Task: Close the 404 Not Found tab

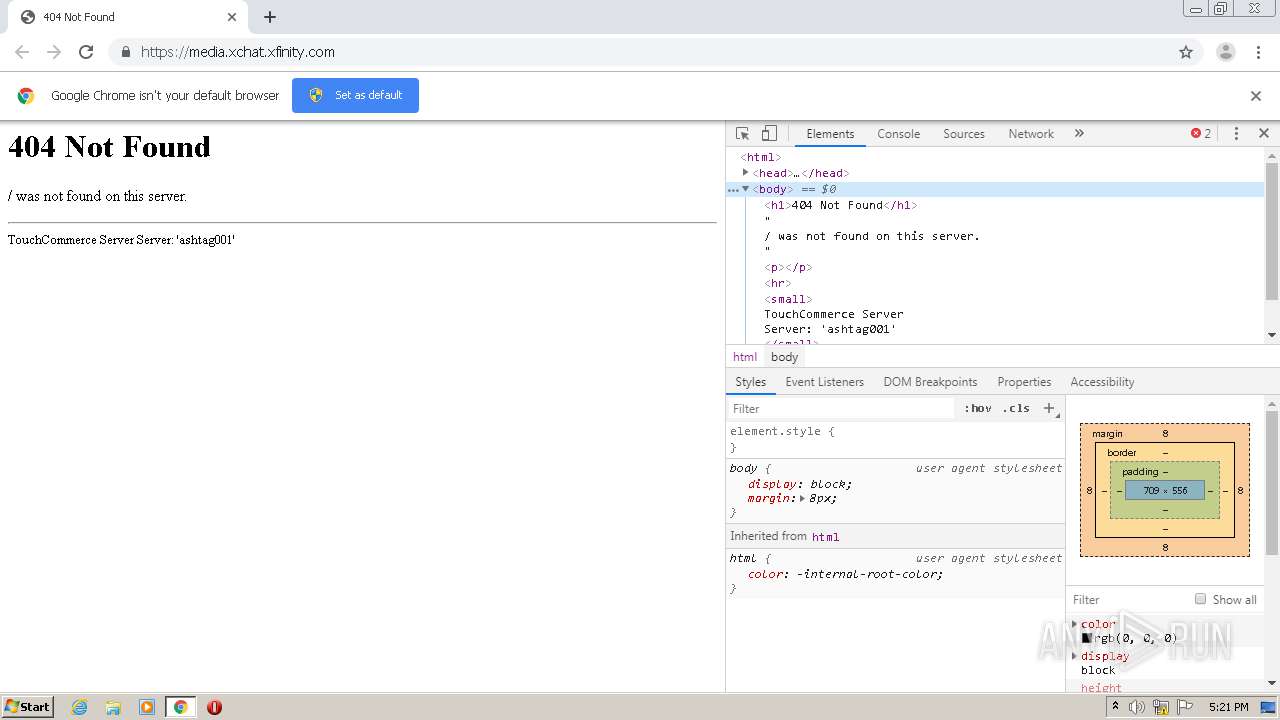Action: coord(232,17)
